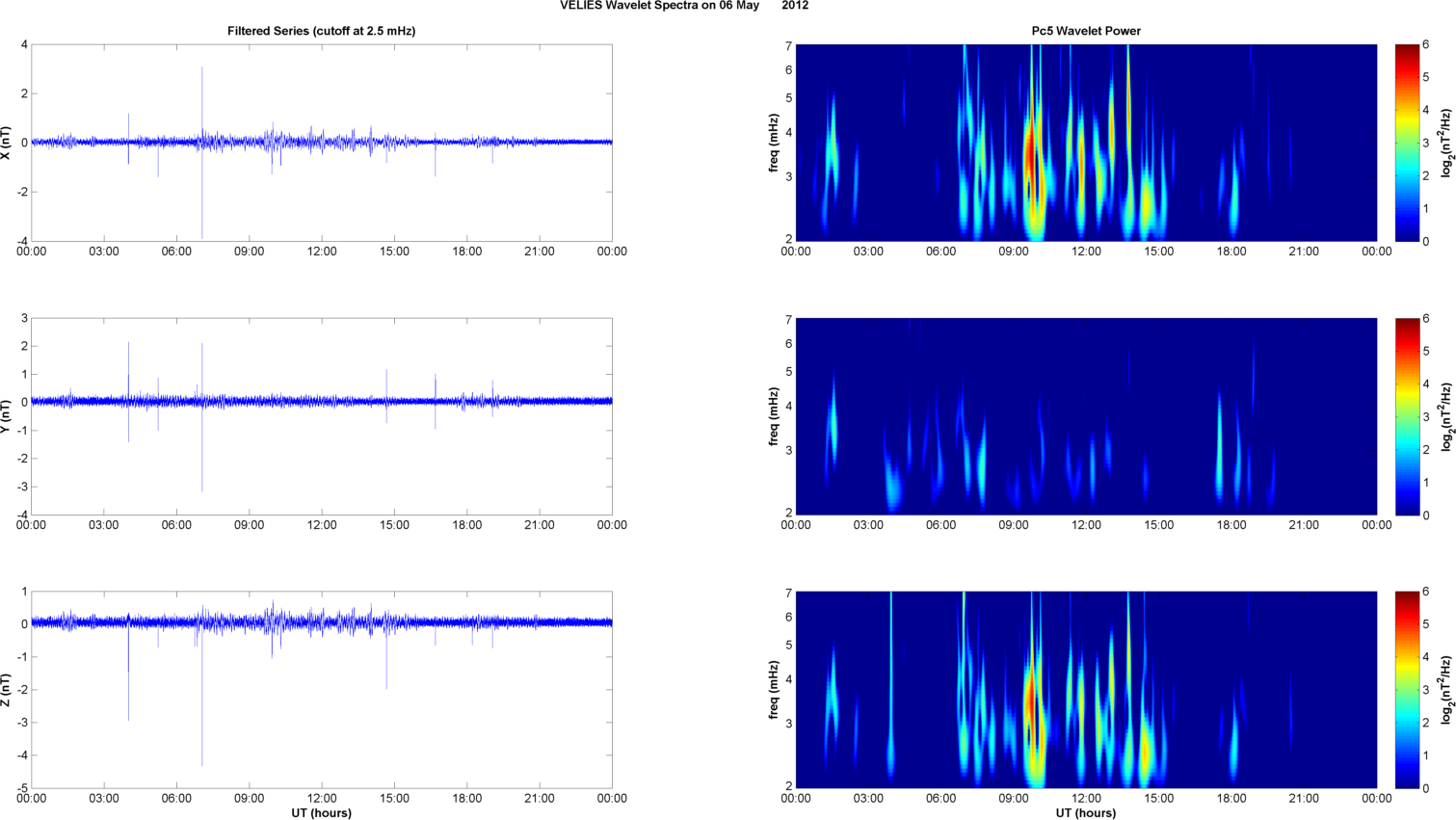Viewport: 1456px width, 820px height.
Task: Click the Z component wavelet power spectrogram
Action: coord(1086,690)
